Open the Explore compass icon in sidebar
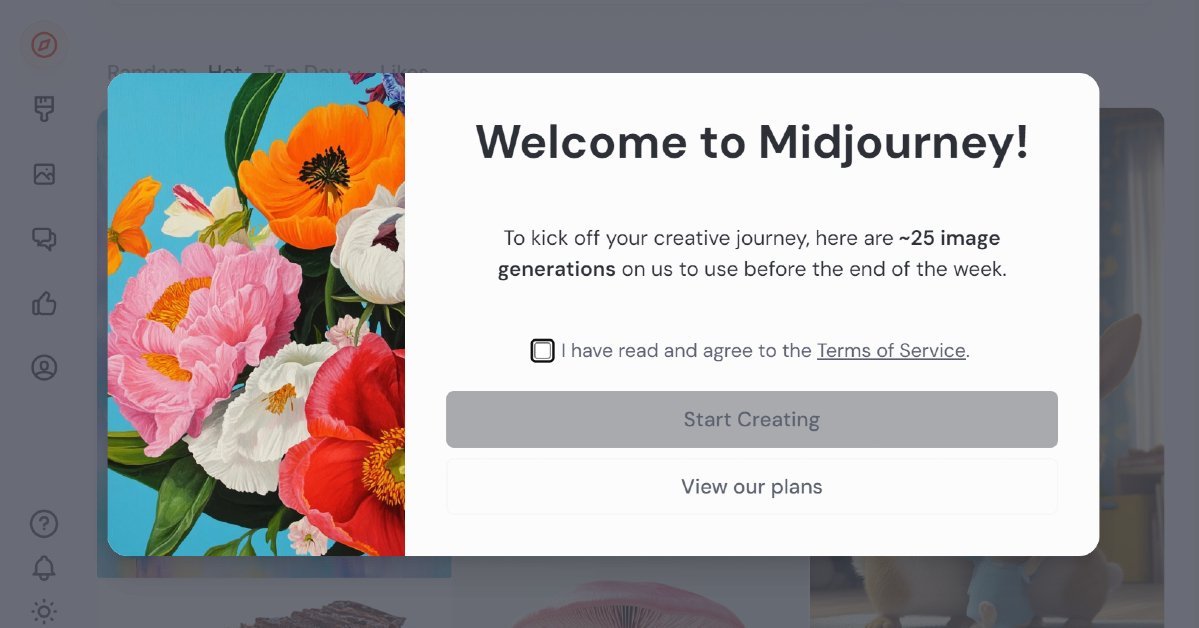The width and height of the screenshot is (1199, 628). point(44,45)
